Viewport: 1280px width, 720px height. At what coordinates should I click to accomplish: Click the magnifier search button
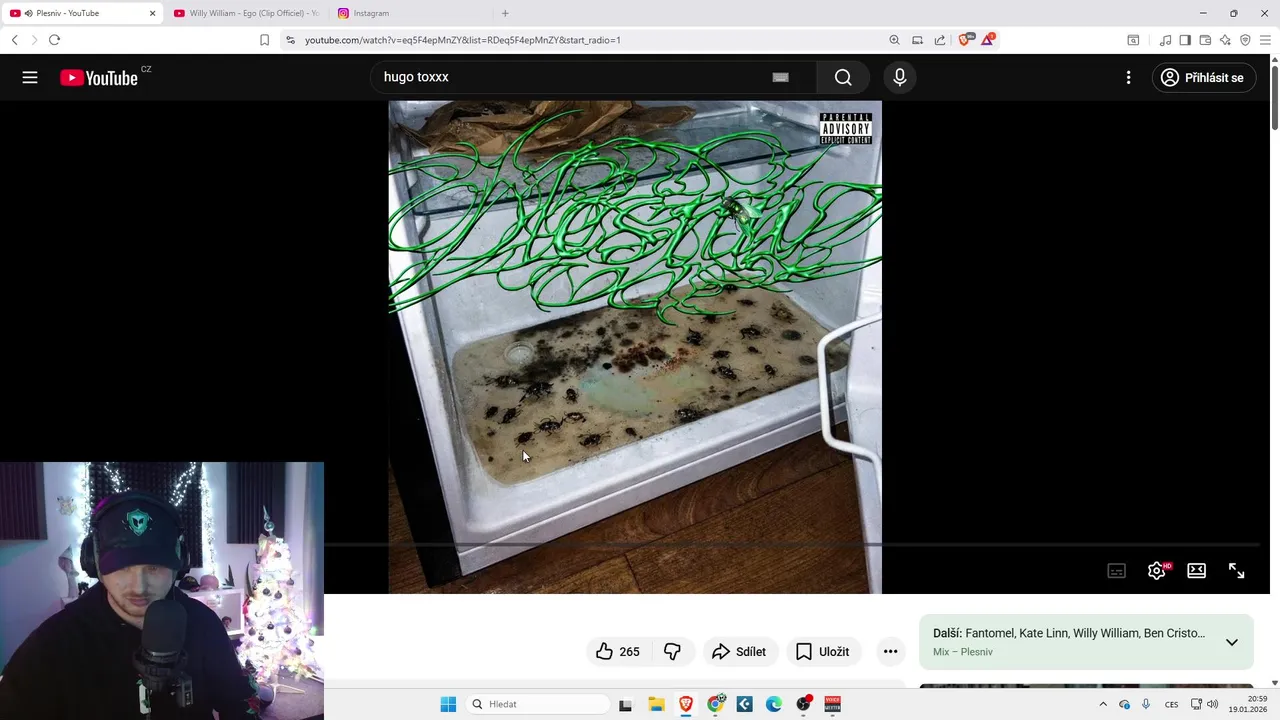(x=843, y=77)
